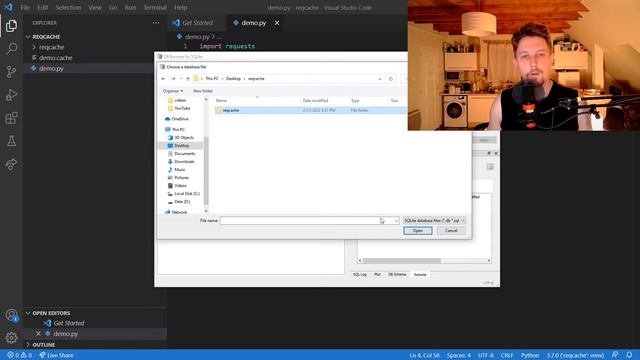Open errors and warnings count in status bar
640x360 pixels.
tap(19, 355)
